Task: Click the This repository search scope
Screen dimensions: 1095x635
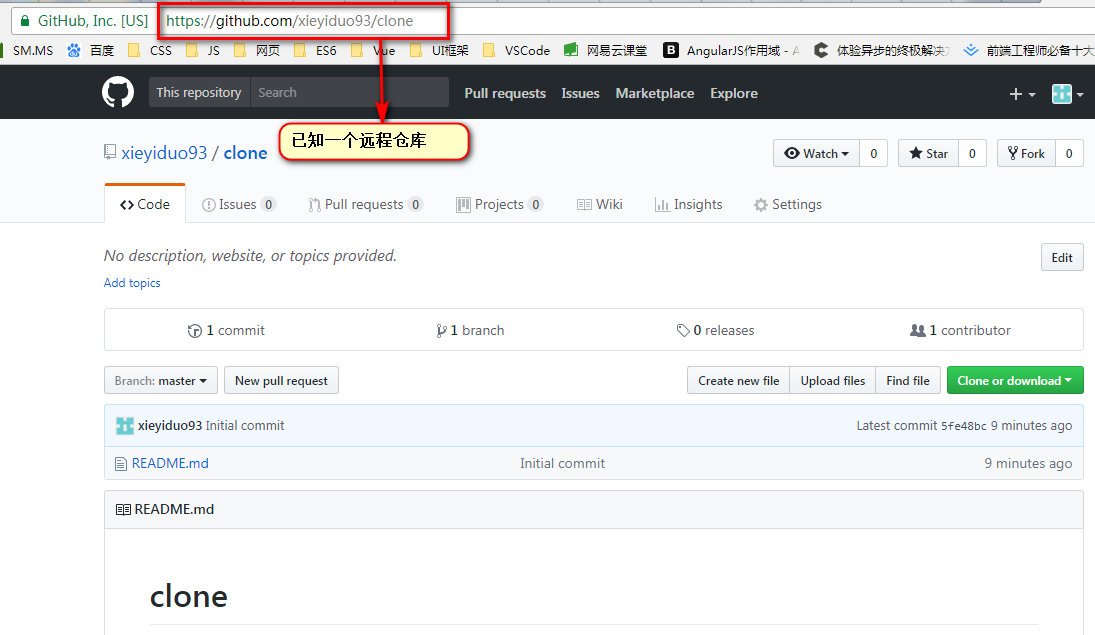Action: [x=199, y=92]
